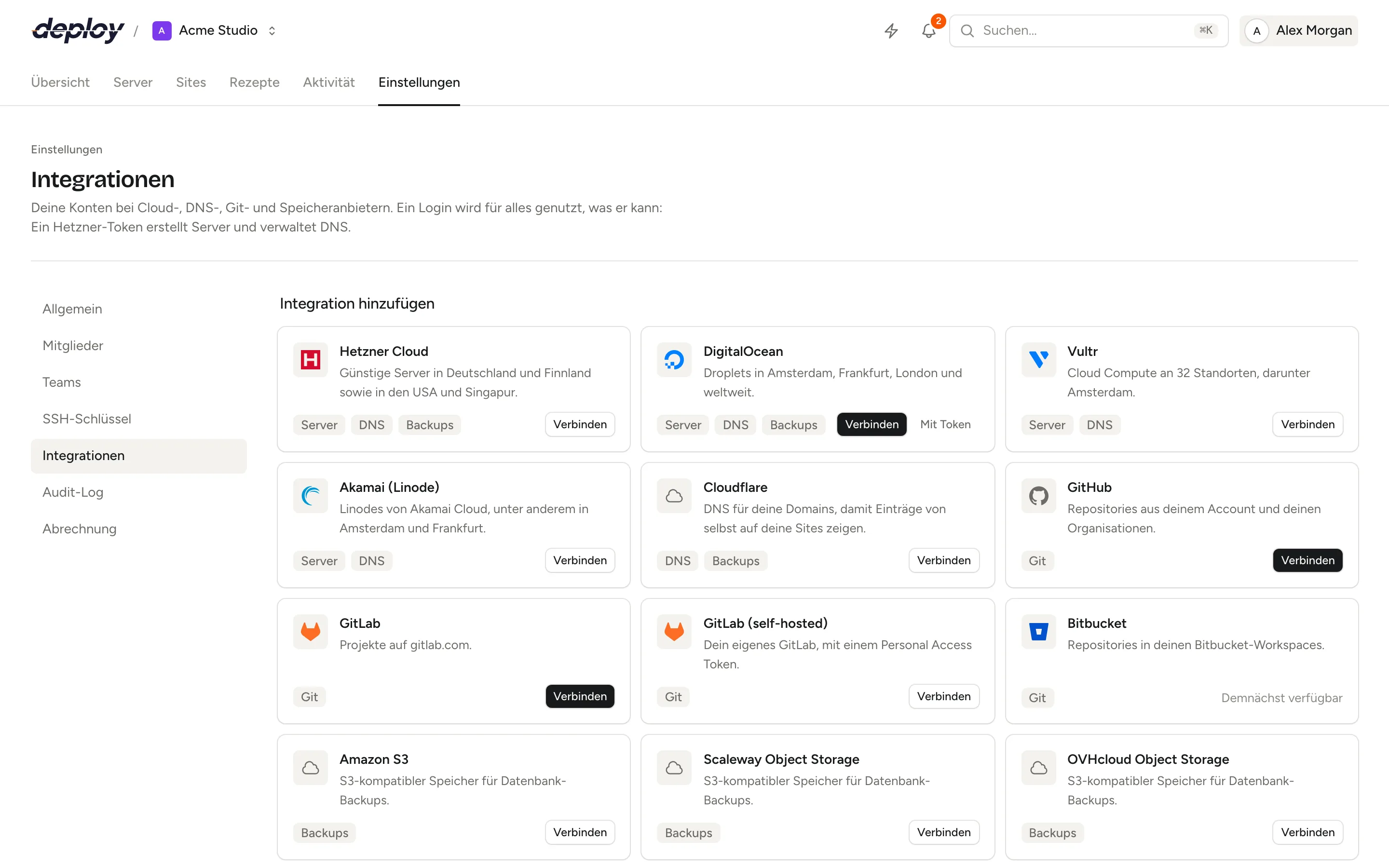
Task: Open Teams in the settings sidebar
Action: coord(139,382)
